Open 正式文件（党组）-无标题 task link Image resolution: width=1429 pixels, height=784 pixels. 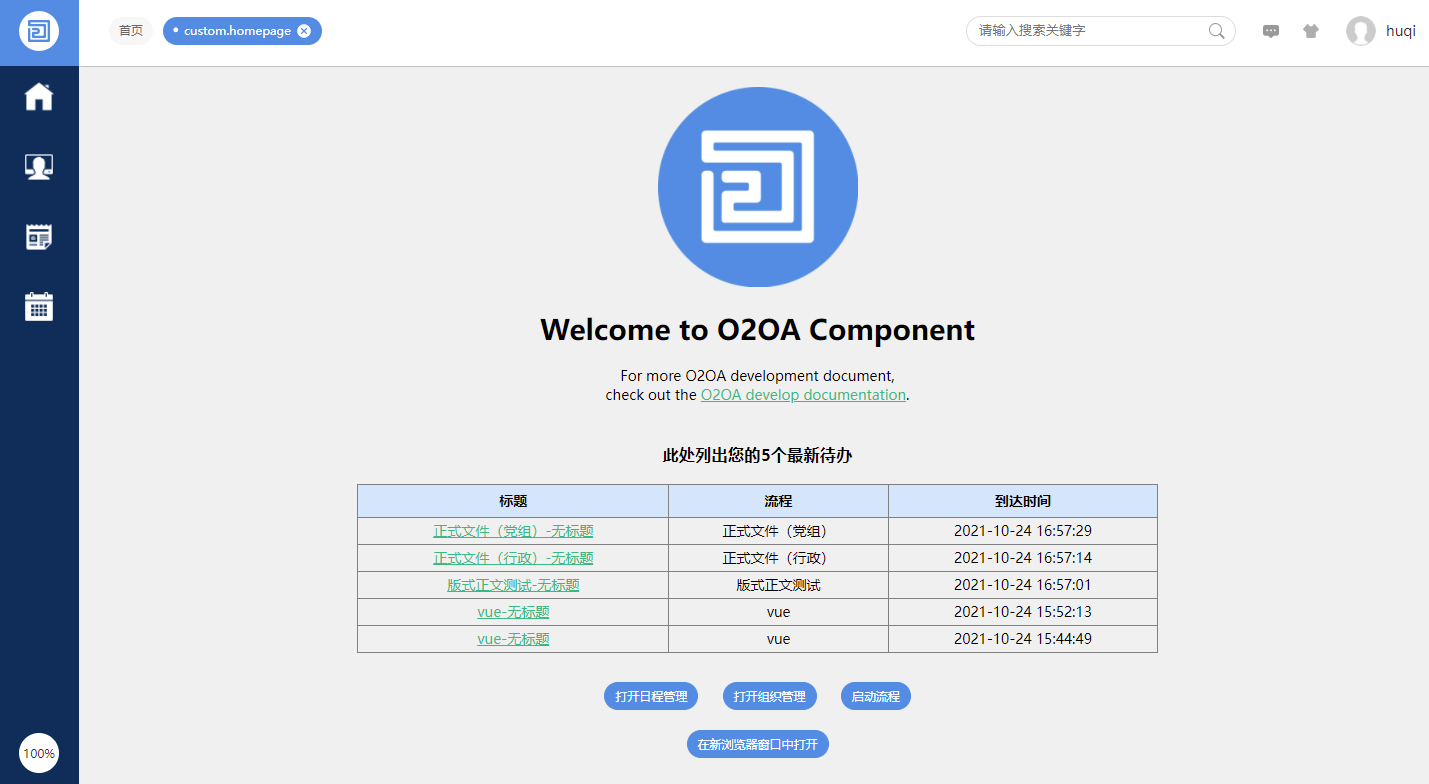point(513,531)
